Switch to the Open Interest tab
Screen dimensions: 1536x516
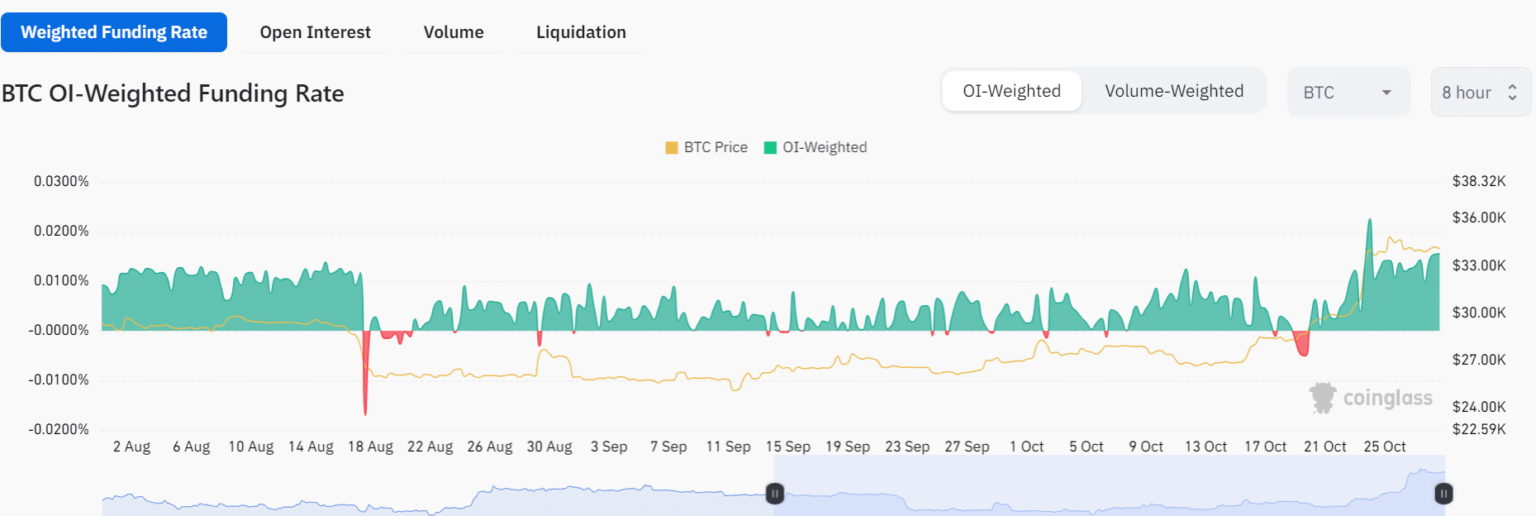click(x=315, y=32)
